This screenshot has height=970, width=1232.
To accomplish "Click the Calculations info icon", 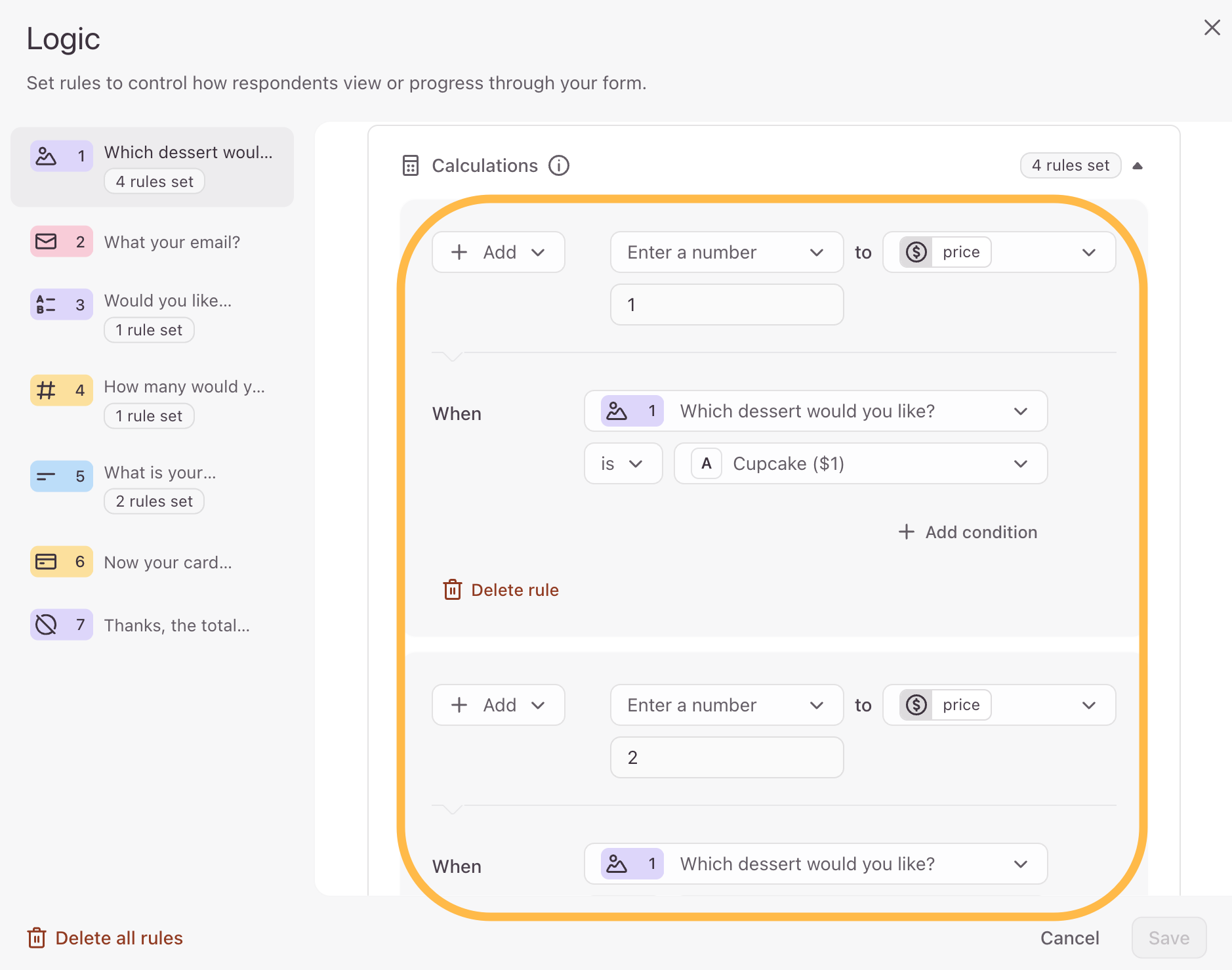I will [559, 165].
